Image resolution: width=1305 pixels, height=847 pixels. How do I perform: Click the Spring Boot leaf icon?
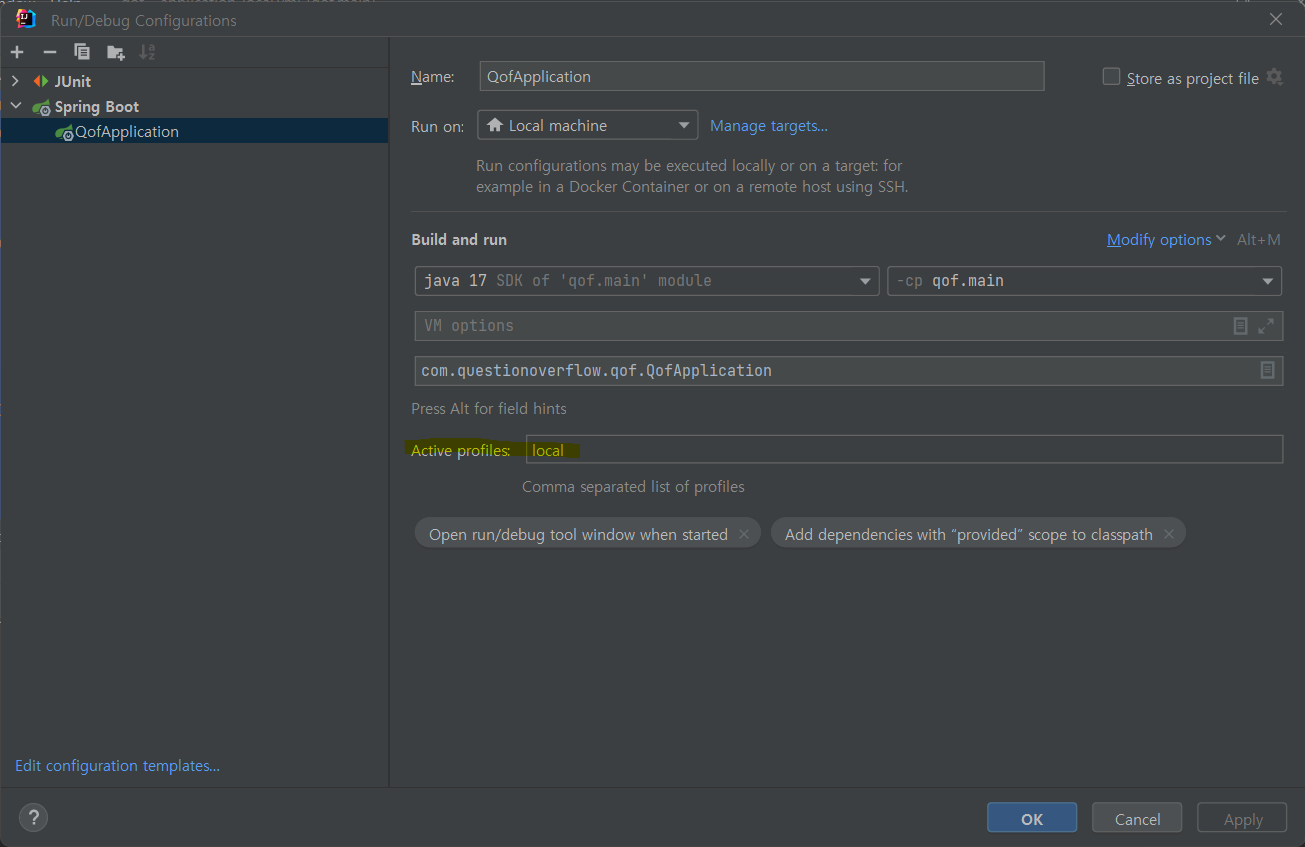[41, 107]
